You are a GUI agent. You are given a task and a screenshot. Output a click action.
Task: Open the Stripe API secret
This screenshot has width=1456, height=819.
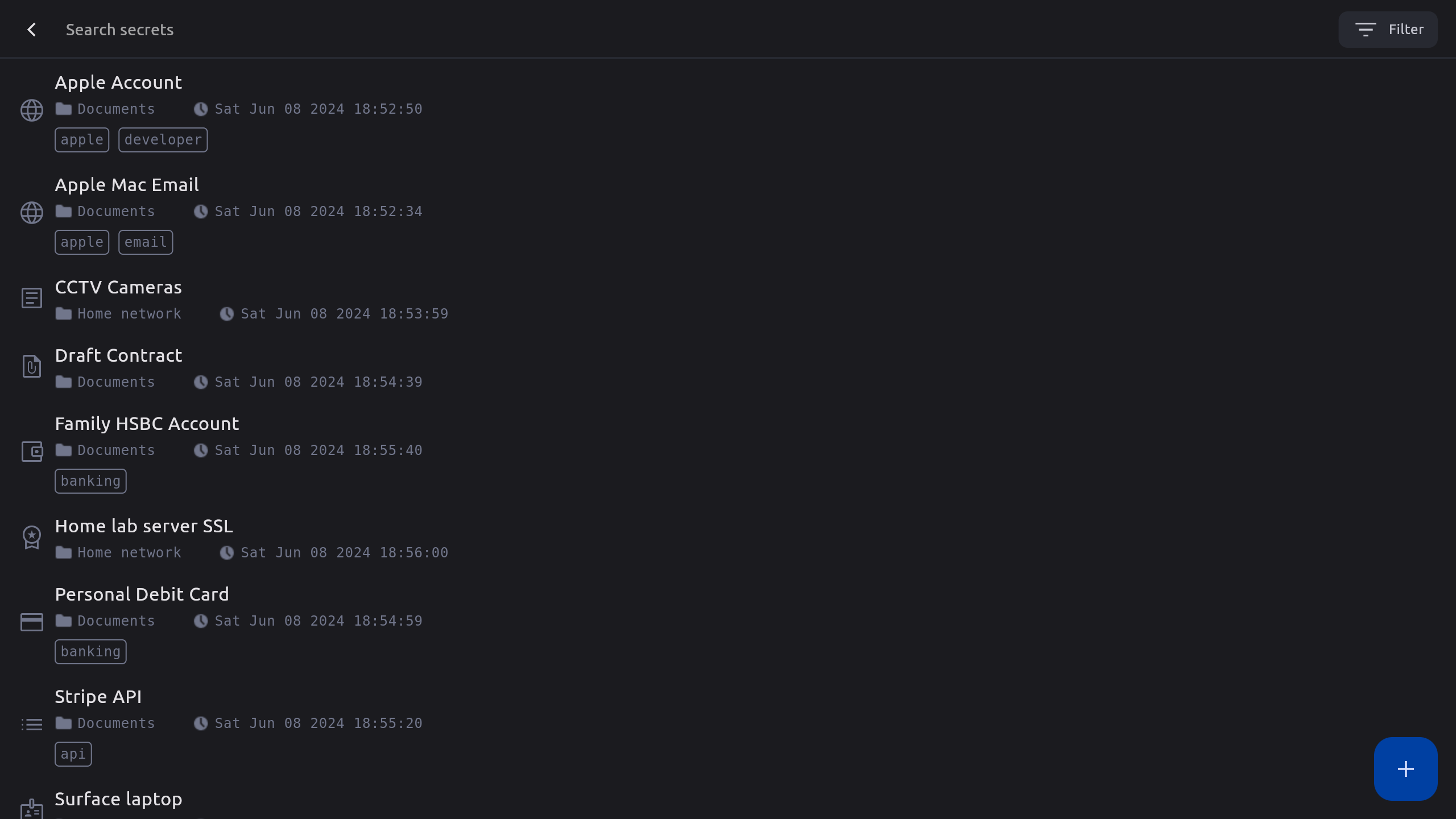[98, 697]
